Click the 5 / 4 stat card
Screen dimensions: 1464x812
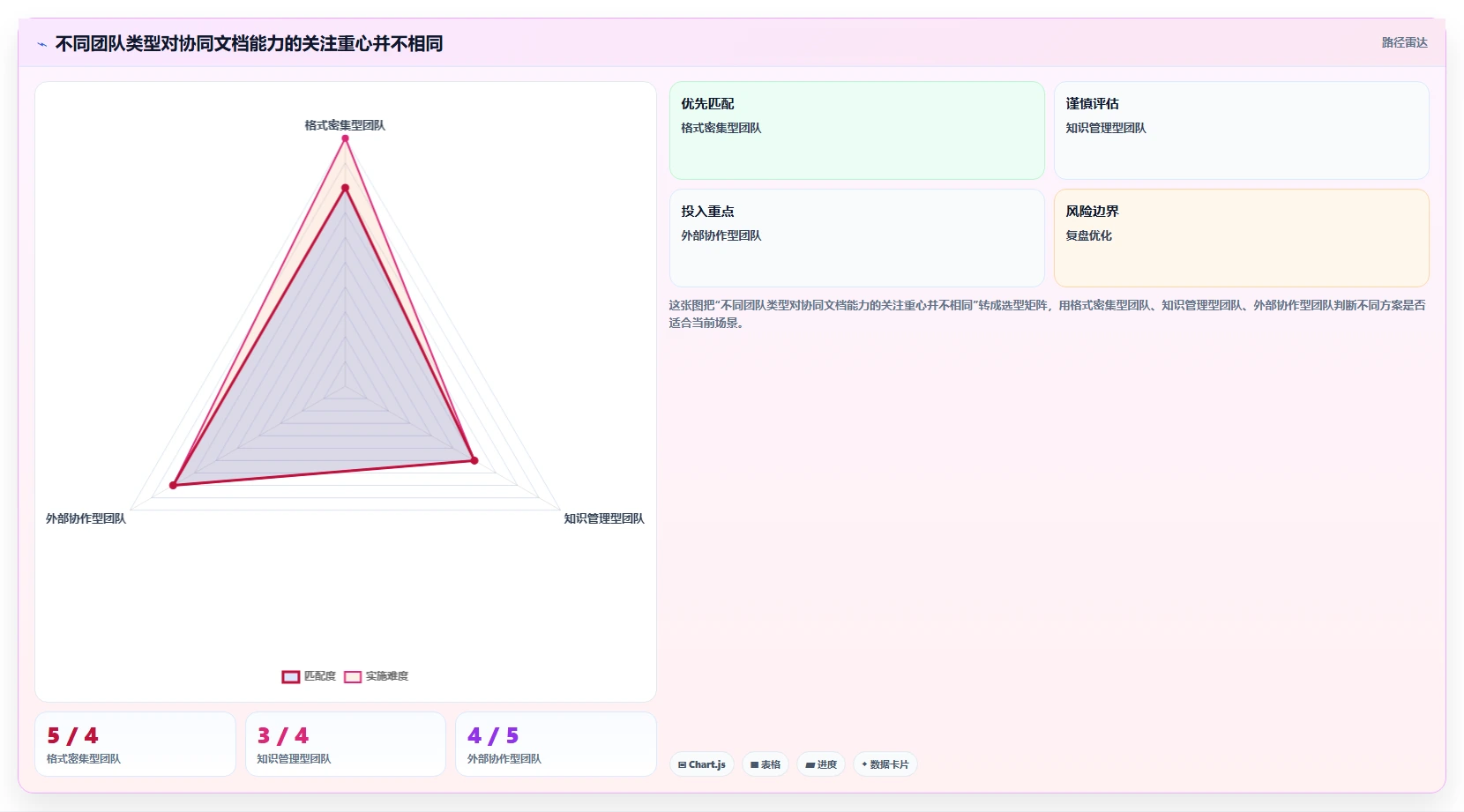[135, 744]
